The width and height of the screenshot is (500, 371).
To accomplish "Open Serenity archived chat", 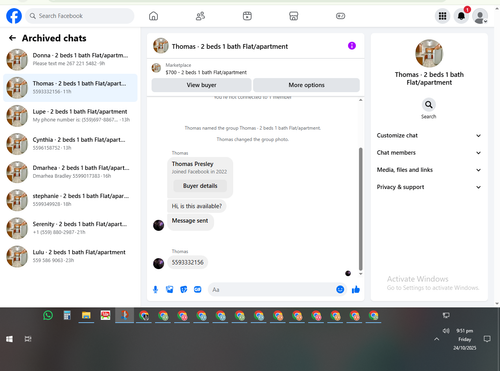I will [70, 228].
